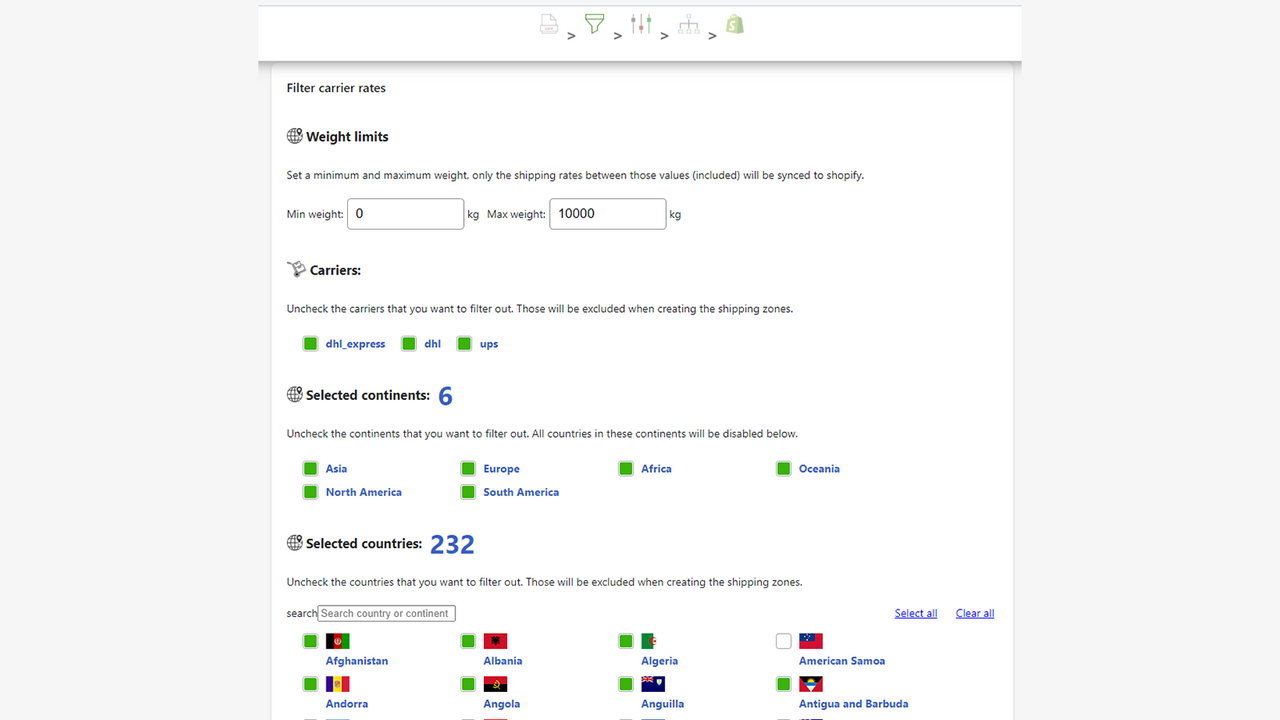Viewport: 1280px width, 720px height.
Task: Click the Afghanistan country name
Action: [357, 661]
